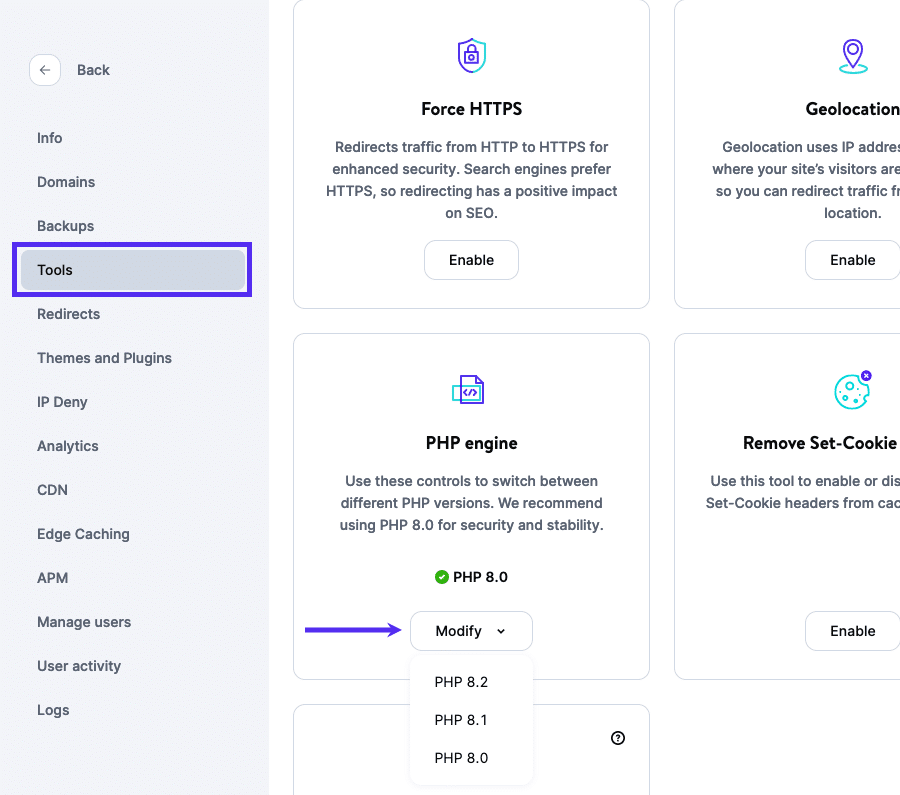The image size is (900, 795).
Task: Click the circular back arrow icon
Action: pos(45,70)
